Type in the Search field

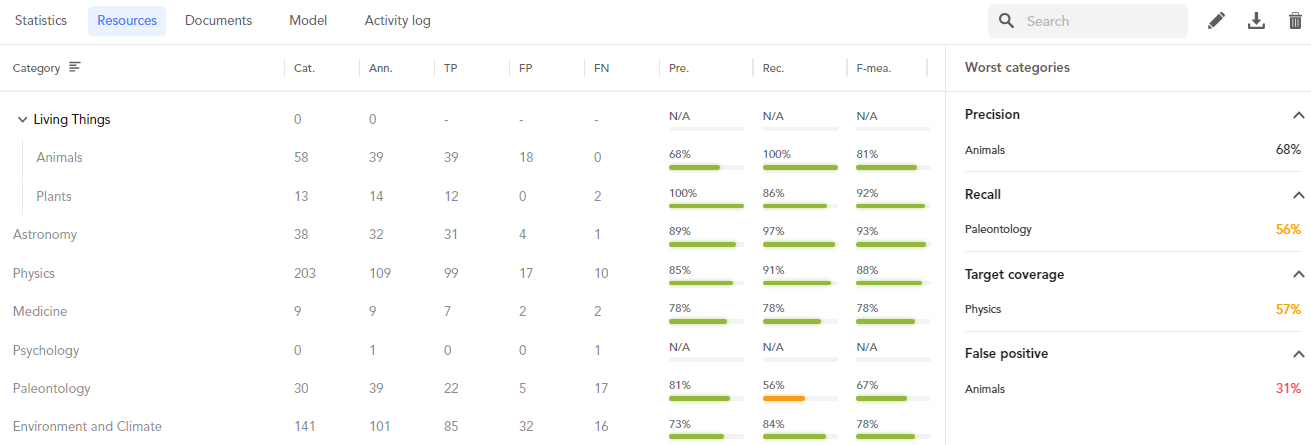coord(1100,21)
